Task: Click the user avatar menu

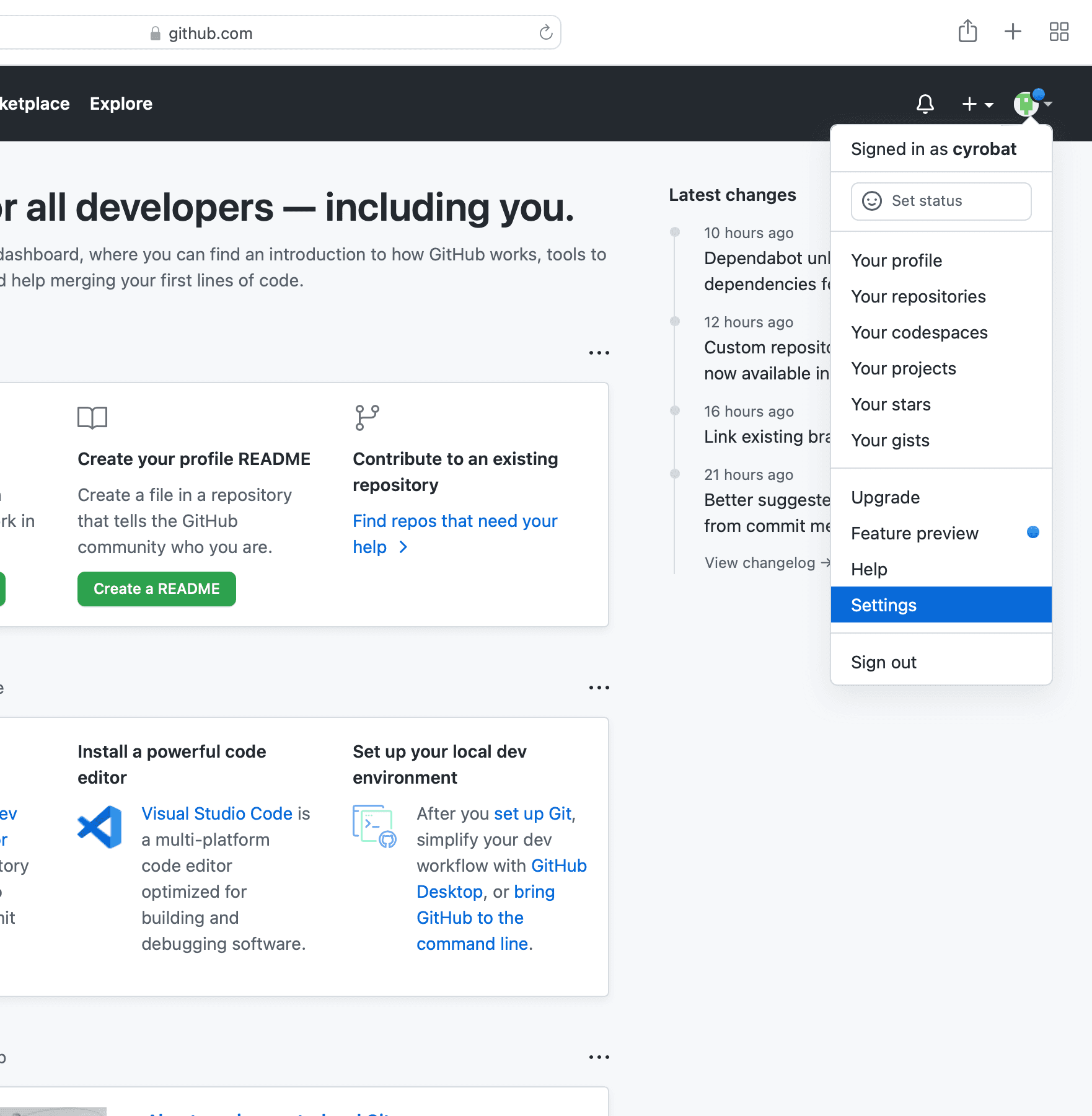Action: pyautogui.click(x=1032, y=103)
